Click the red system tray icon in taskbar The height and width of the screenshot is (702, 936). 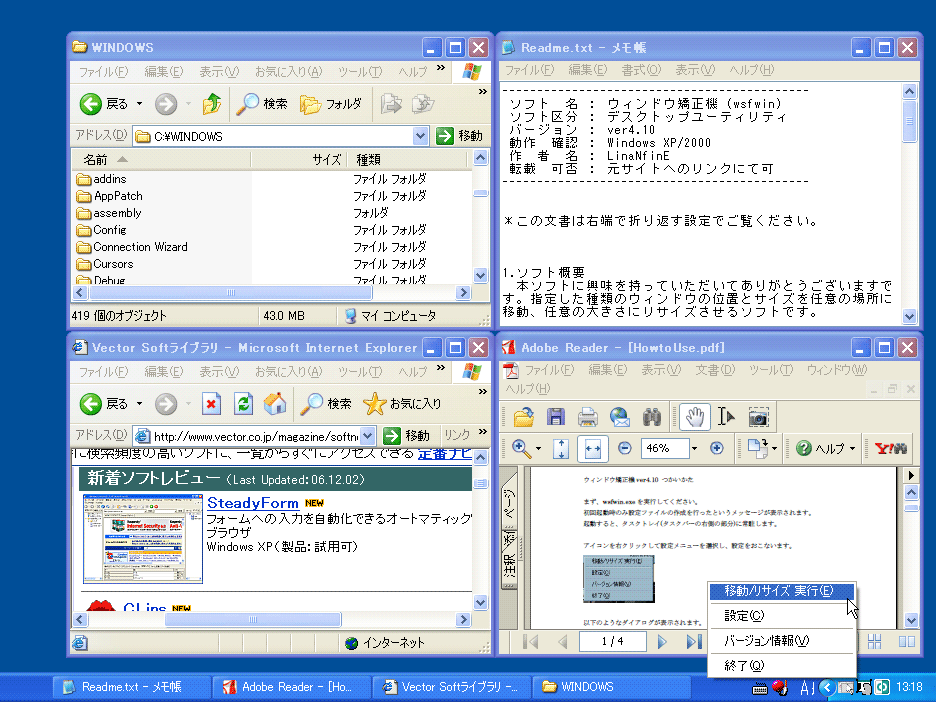[x=780, y=687]
